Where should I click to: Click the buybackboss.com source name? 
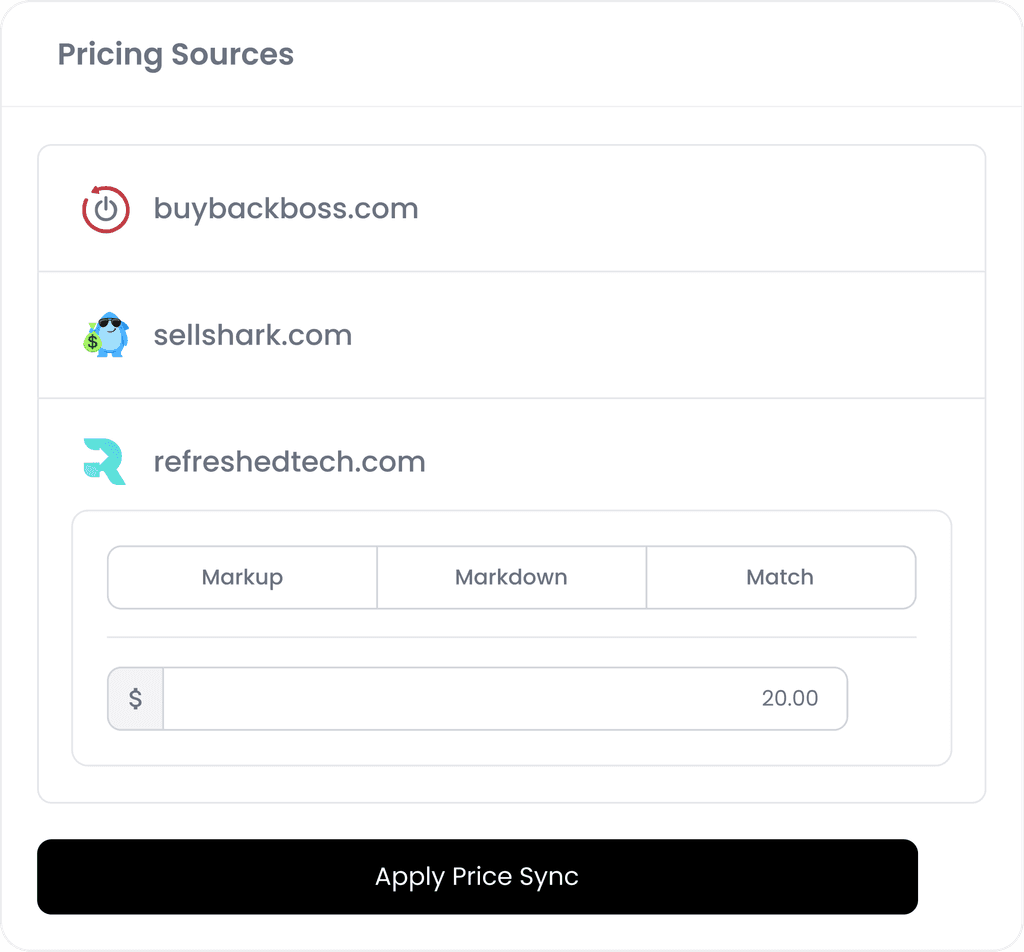[286, 209]
